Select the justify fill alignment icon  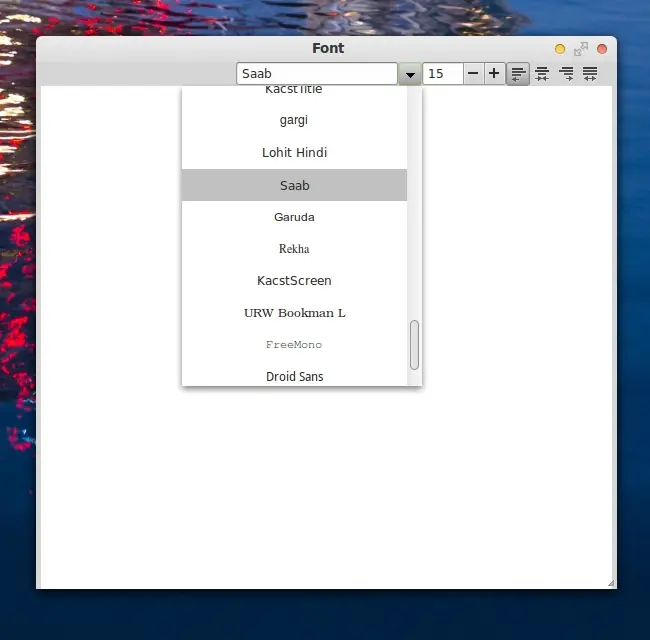[590, 74]
